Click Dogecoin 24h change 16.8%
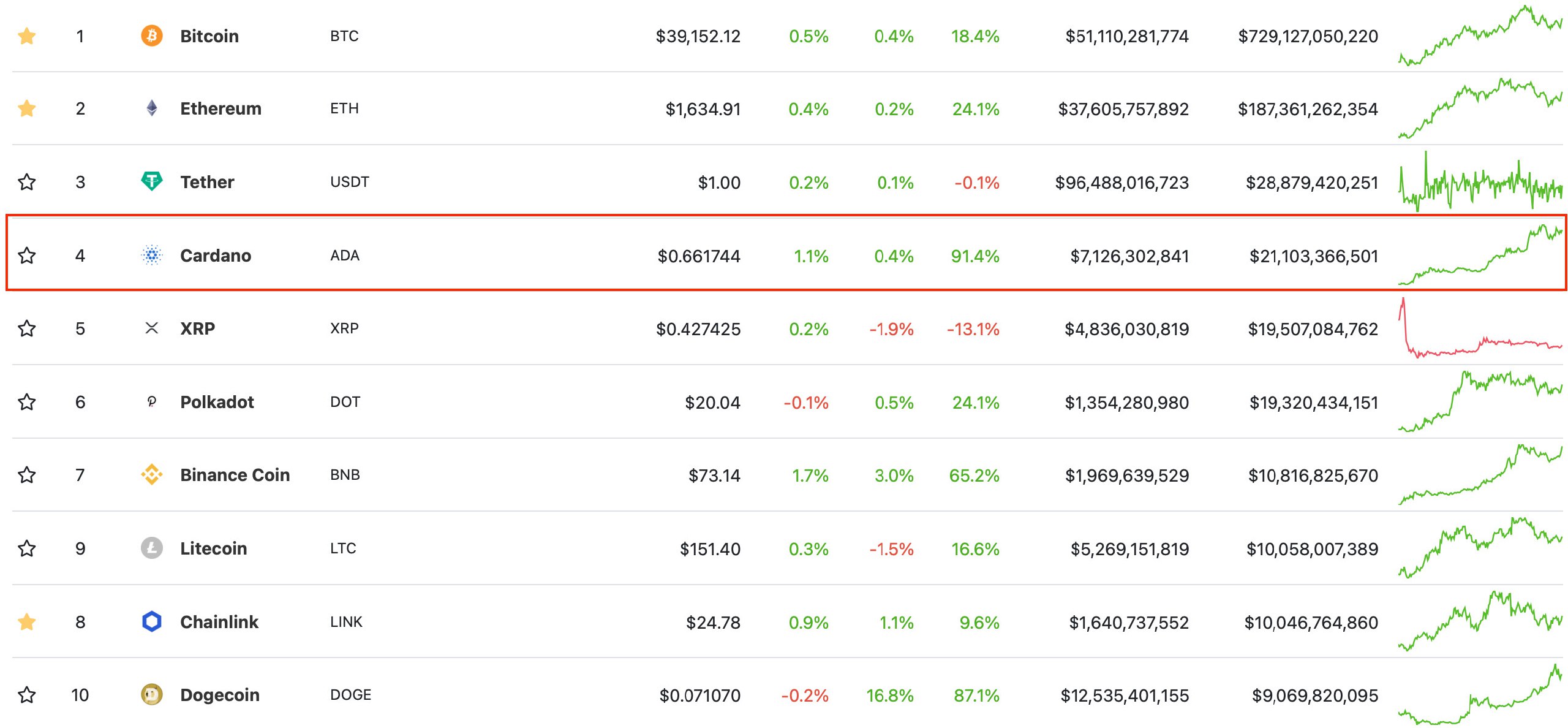The height and width of the screenshot is (728, 1568). (x=890, y=696)
